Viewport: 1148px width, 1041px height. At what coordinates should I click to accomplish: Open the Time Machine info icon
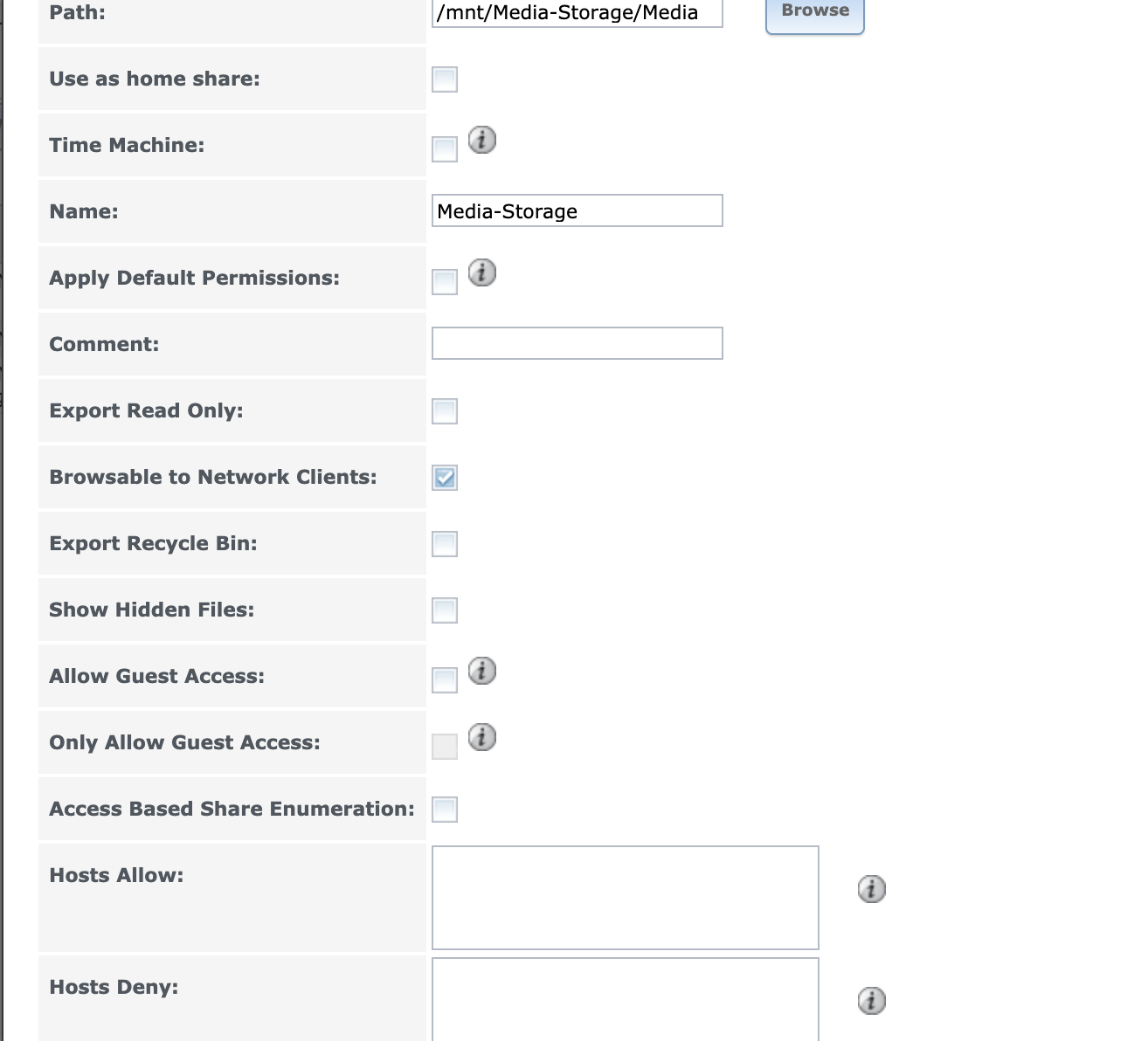pyautogui.click(x=482, y=140)
